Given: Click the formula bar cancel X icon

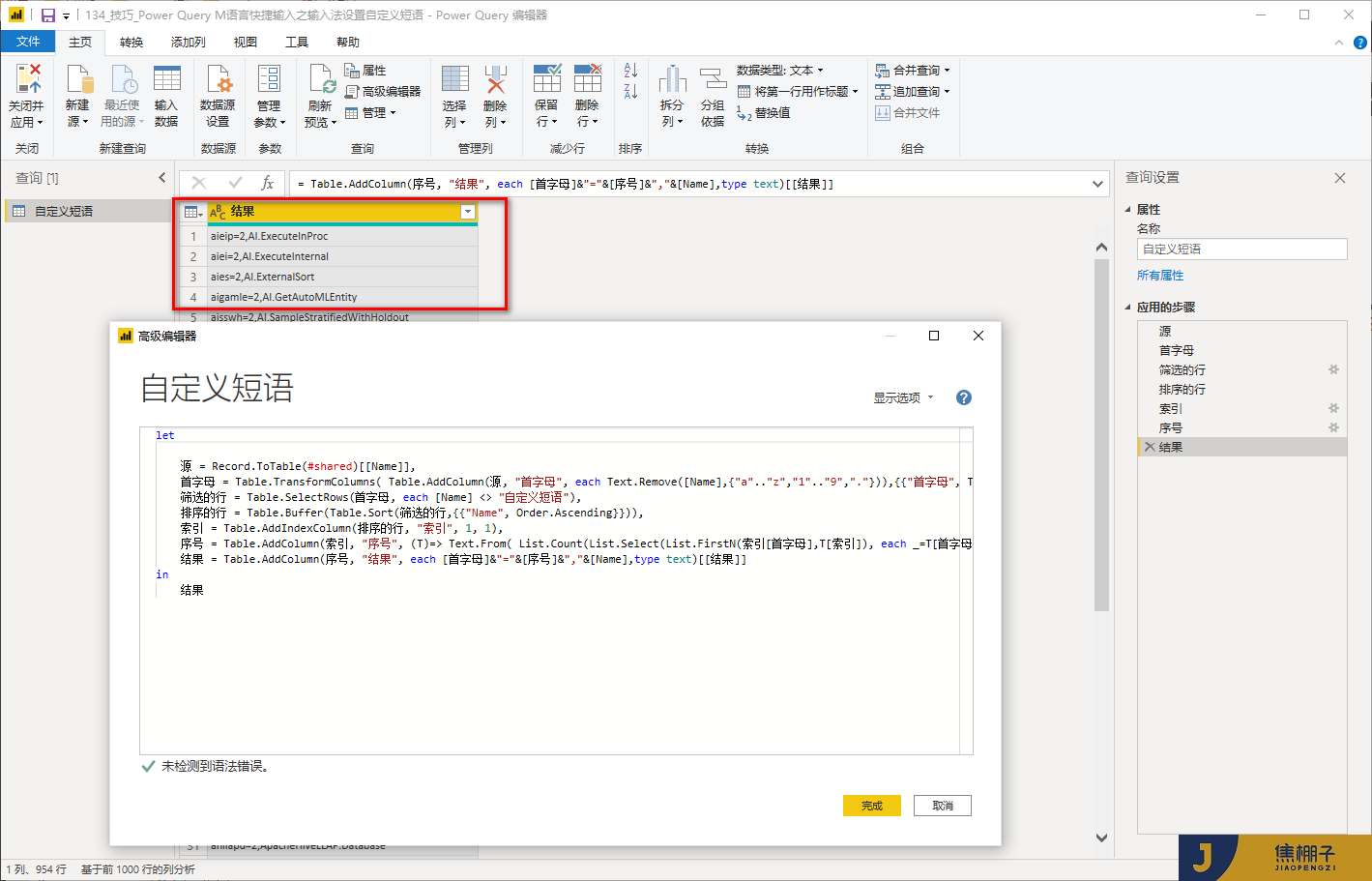Looking at the screenshot, I should point(199,183).
